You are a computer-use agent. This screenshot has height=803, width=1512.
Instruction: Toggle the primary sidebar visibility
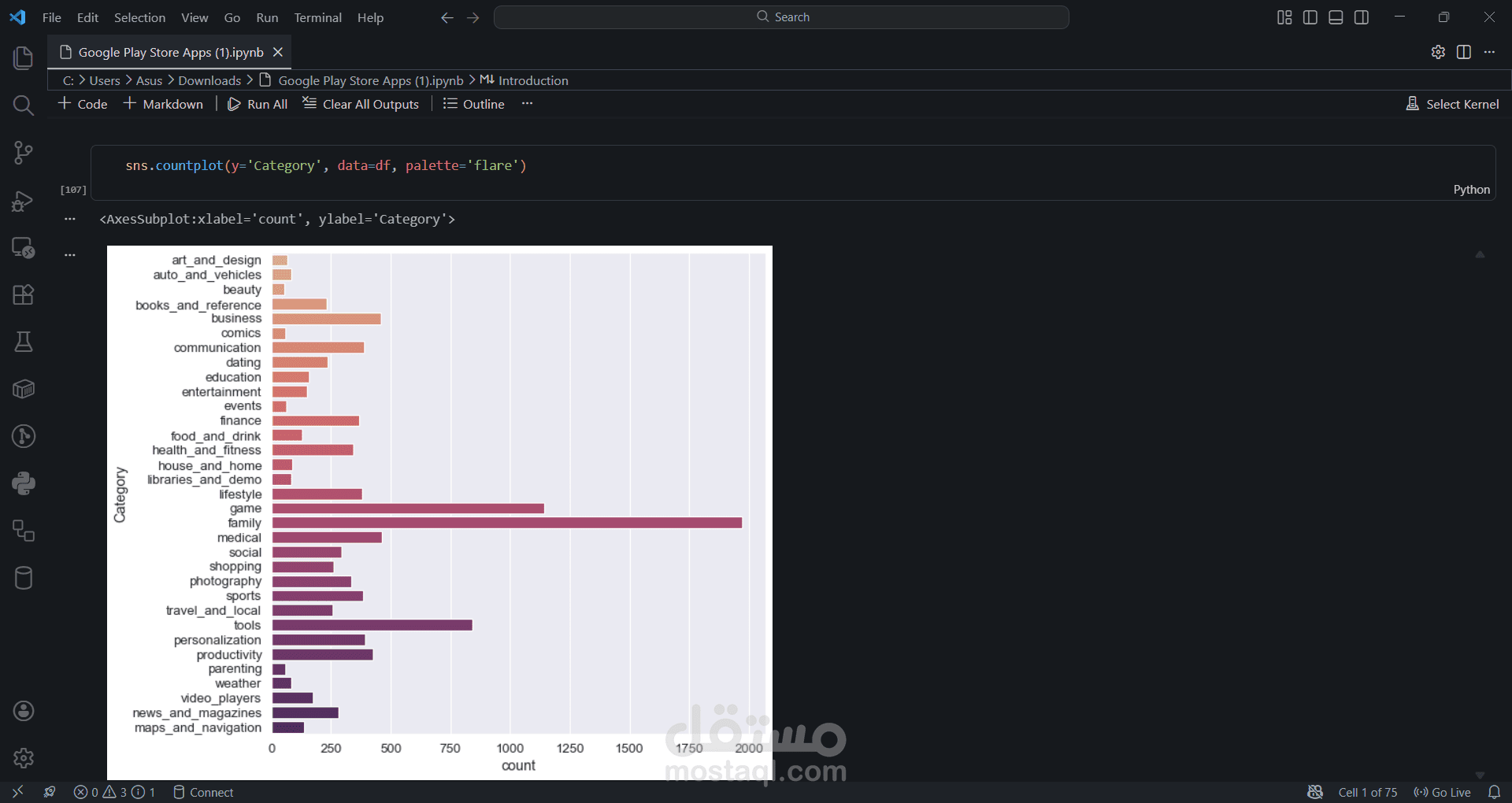(x=1310, y=17)
